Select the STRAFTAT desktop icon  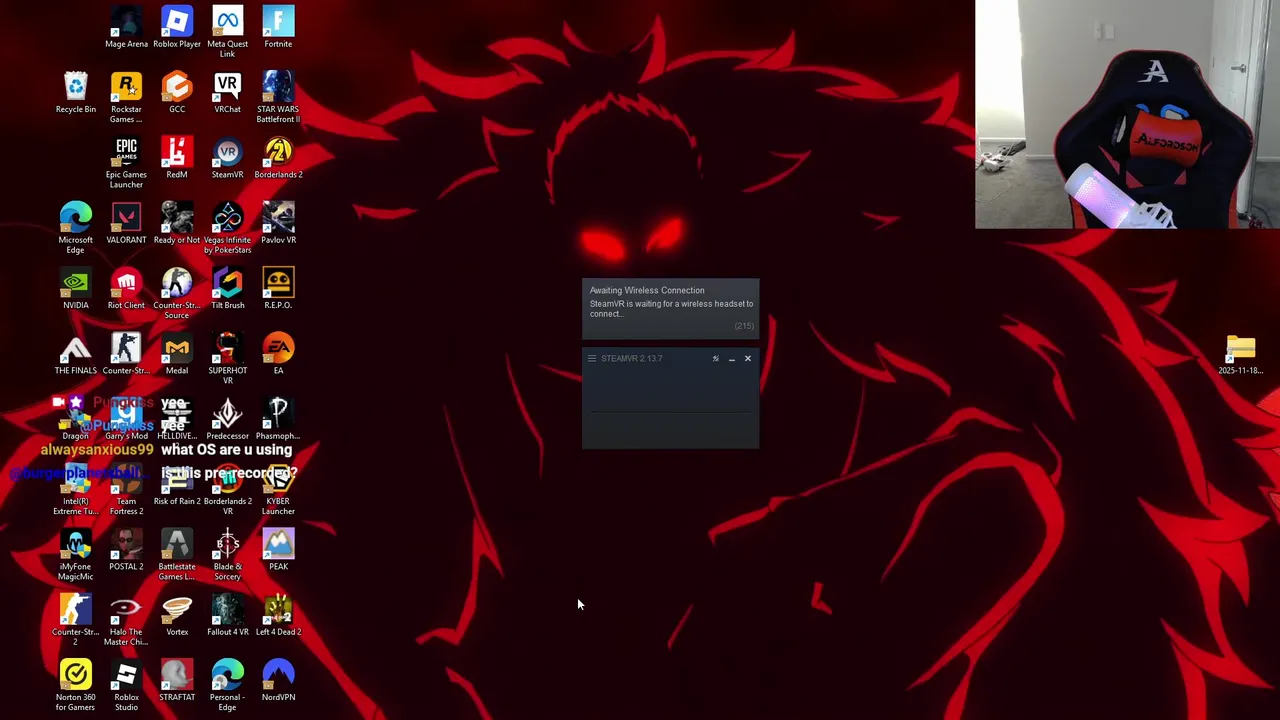[177, 680]
